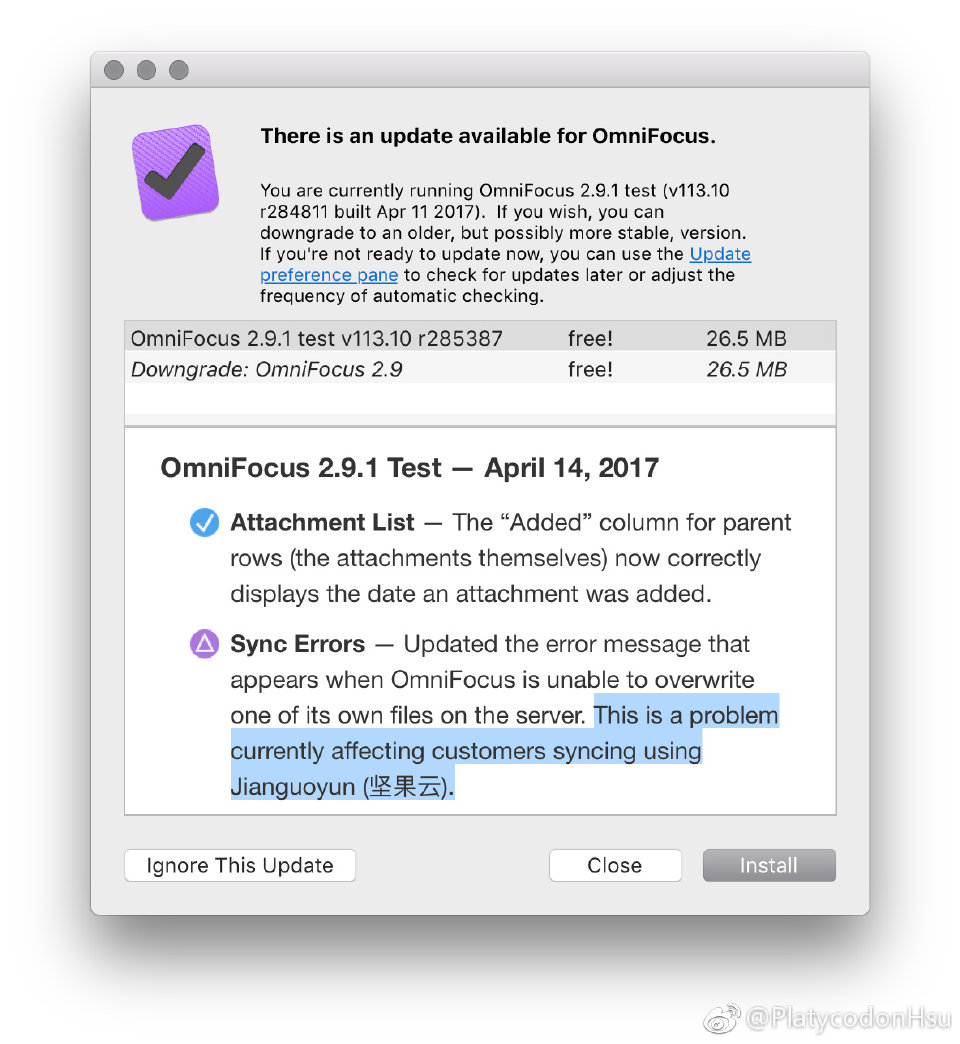Select the OmniFocus 2.9.1 test v113.10 row
This screenshot has width=960, height=1044.
(x=480, y=338)
